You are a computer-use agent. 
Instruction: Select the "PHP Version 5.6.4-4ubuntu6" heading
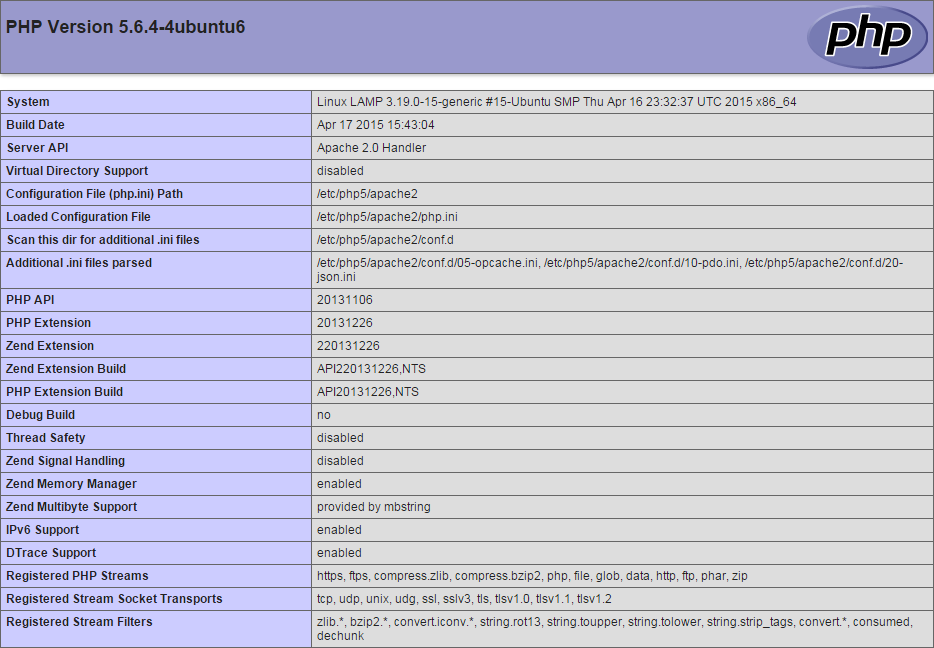(125, 27)
